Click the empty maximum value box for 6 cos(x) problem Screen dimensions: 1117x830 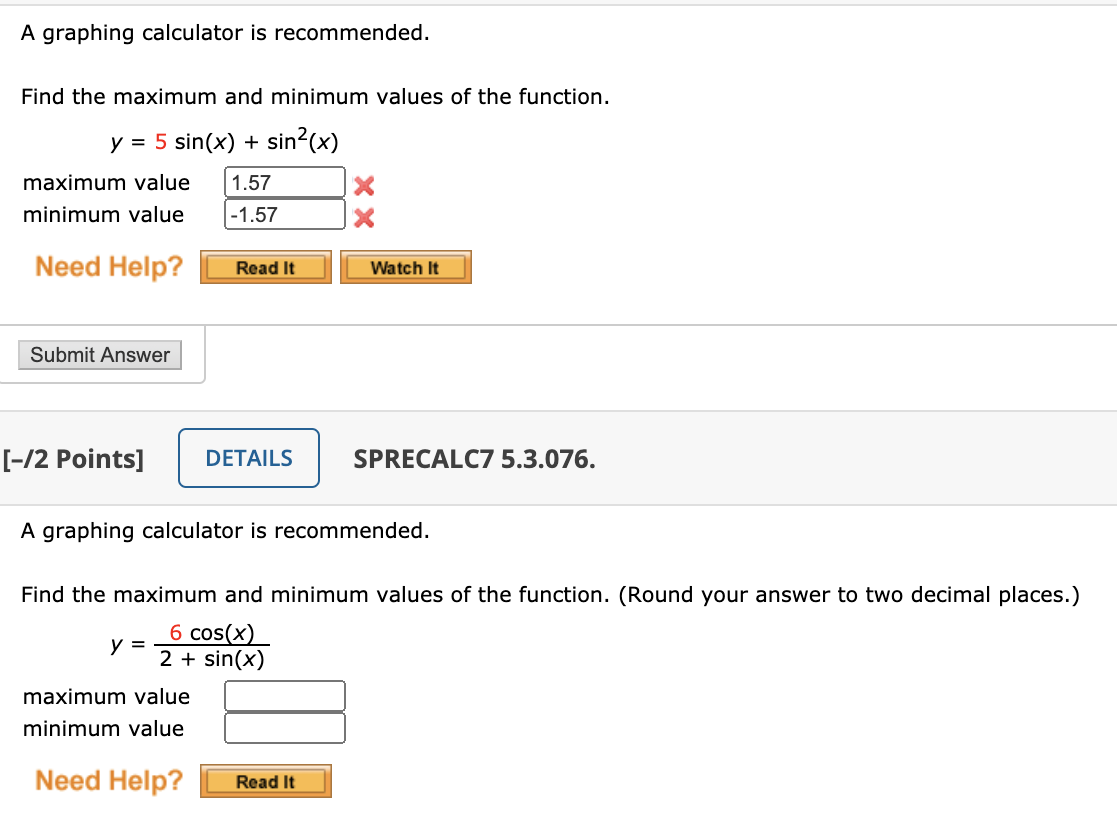(285, 696)
